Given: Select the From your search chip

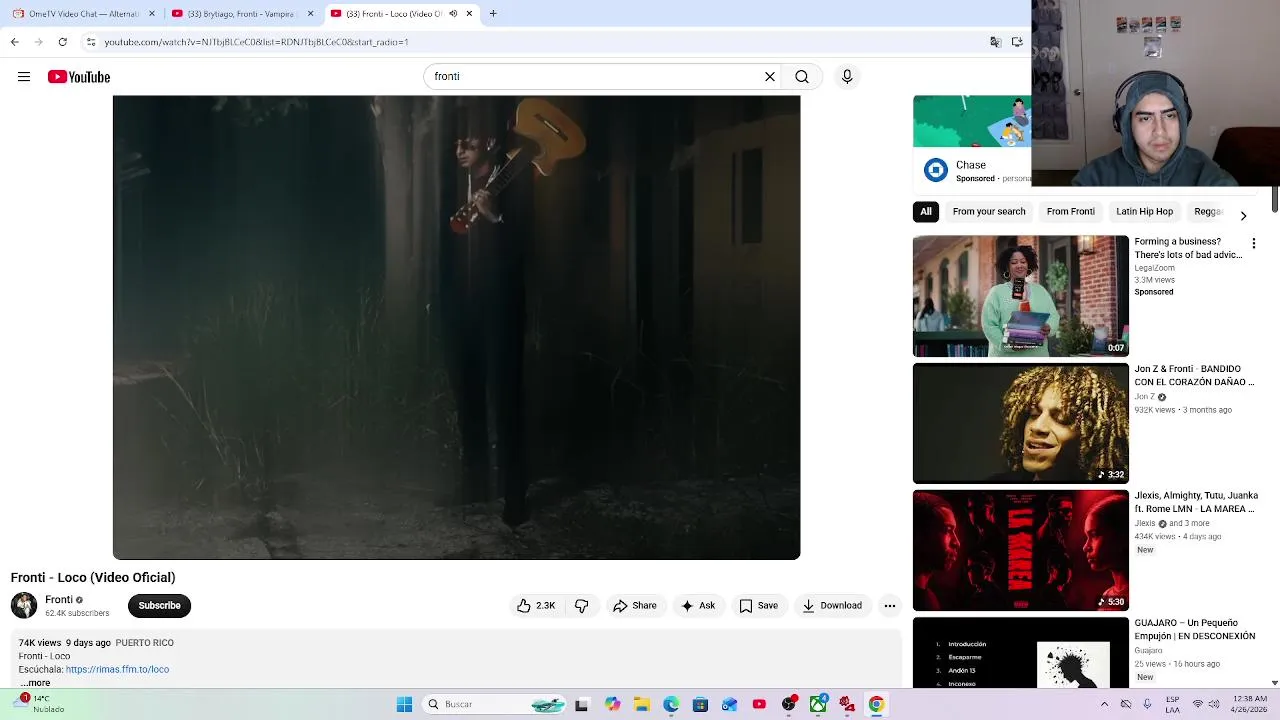Looking at the screenshot, I should 989,211.
